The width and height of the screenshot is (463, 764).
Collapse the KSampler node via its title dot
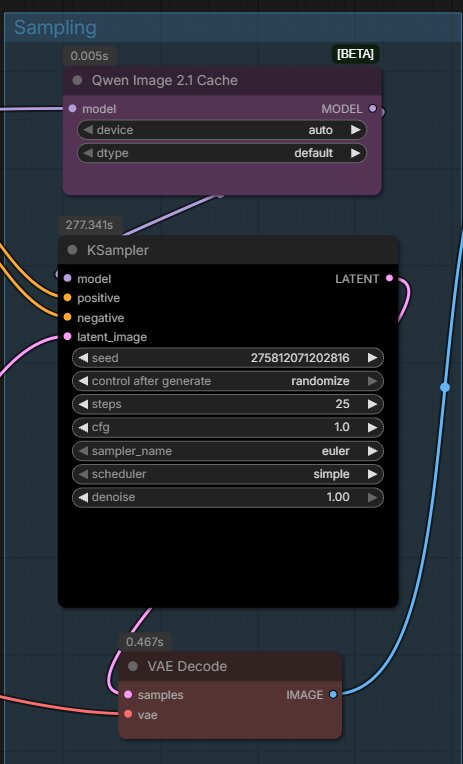72,250
